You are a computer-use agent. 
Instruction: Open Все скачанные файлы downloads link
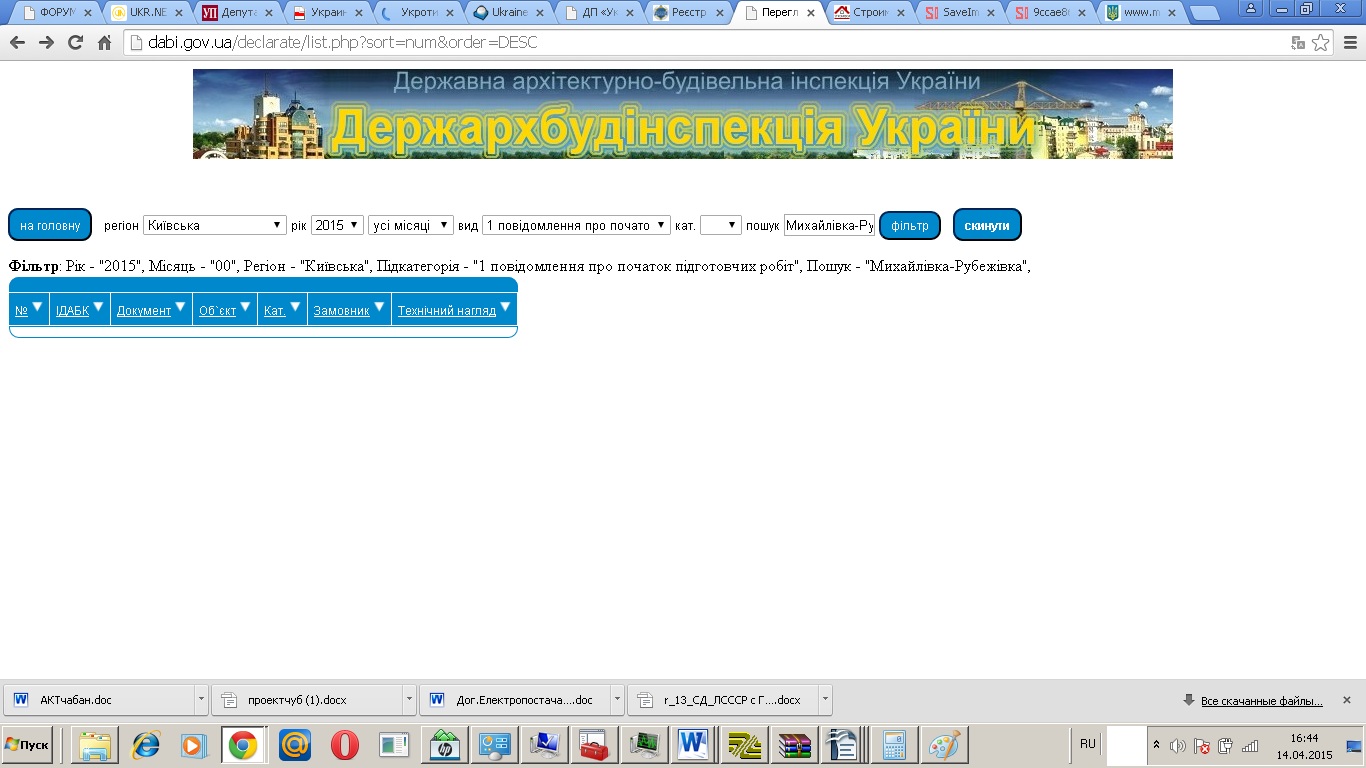(x=1262, y=700)
